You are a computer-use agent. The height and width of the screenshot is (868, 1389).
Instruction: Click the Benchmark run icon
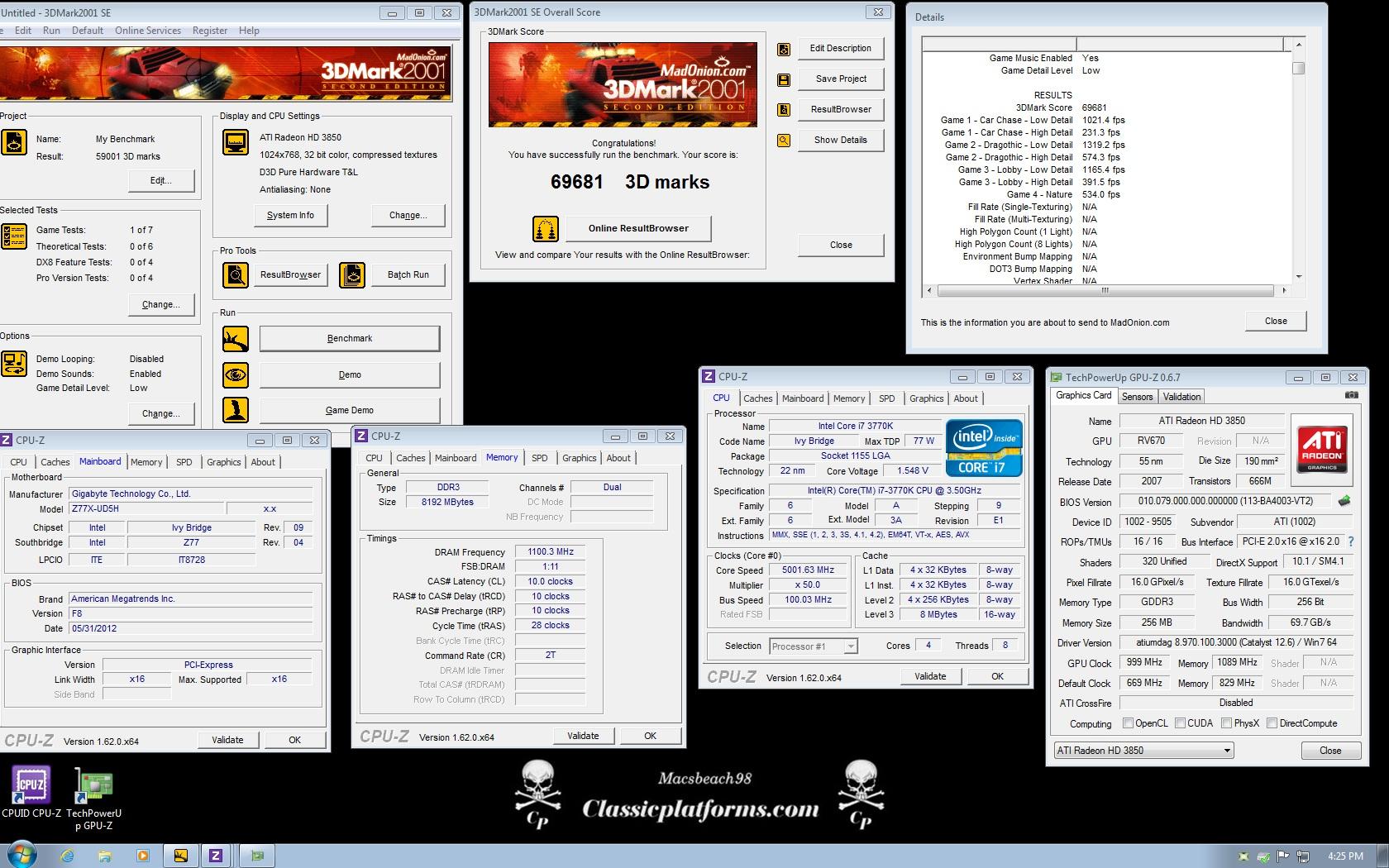[x=236, y=338]
